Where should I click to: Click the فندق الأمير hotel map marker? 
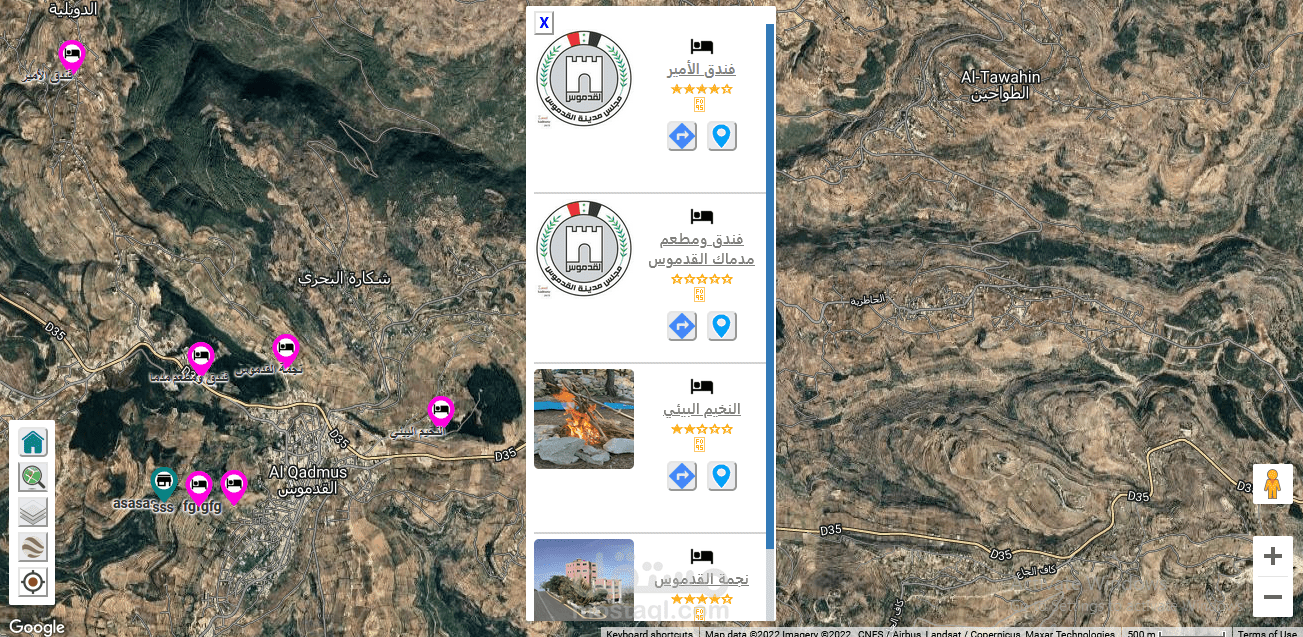(71, 56)
